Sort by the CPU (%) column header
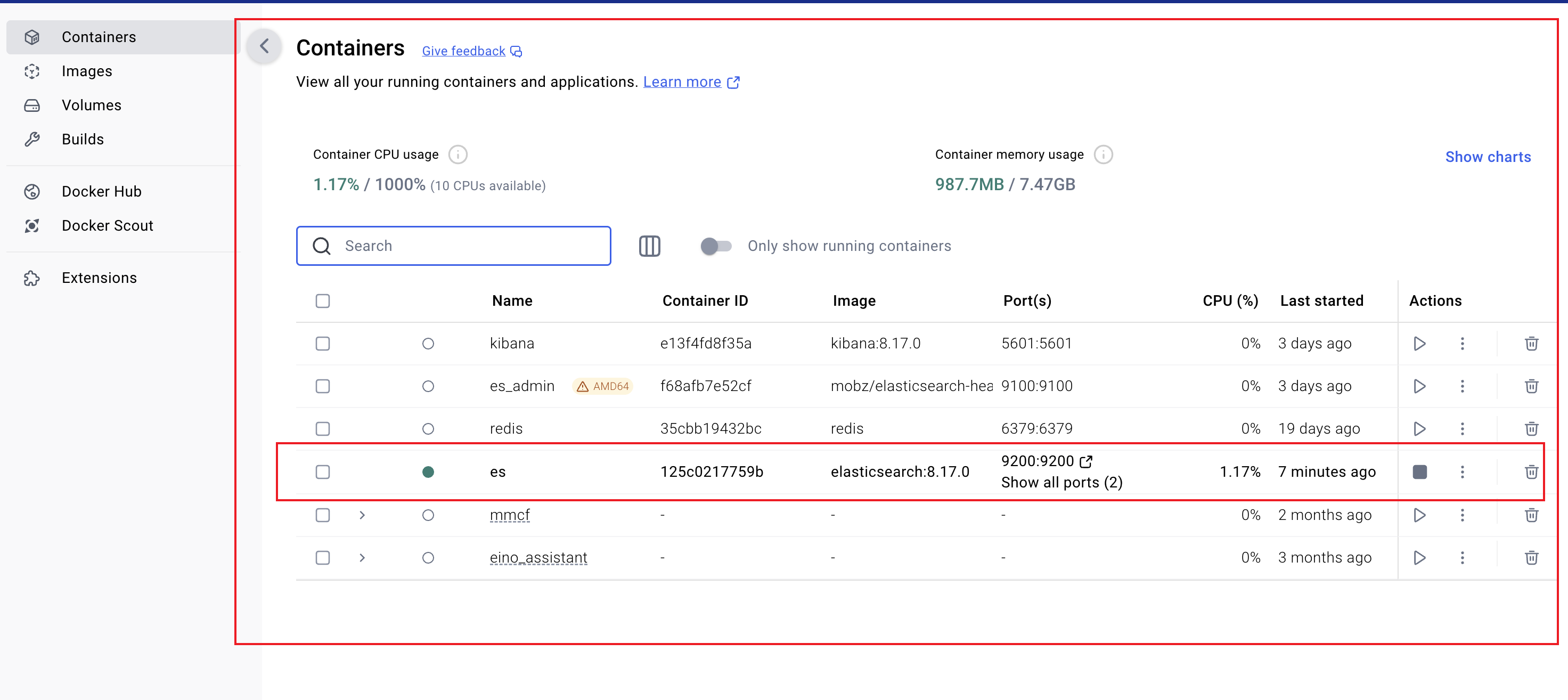Viewport: 1568px width, 700px height. point(1230,300)
